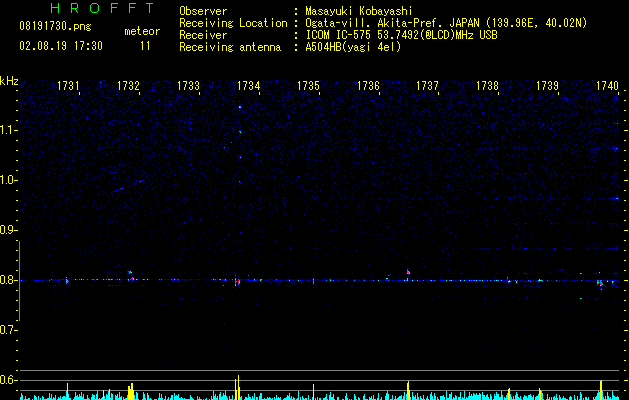
Task: Click the tallest yellow power spike near 1734
Action: pyautogui.click(x=238, y=387)
